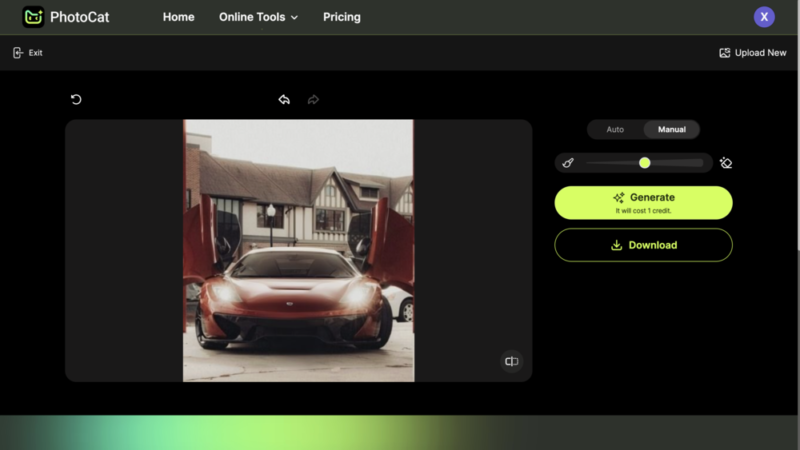Image resolution: width=800 pixels, height=450 pixels.
Task: Click the PhotoCat brand name text
Action: pyautogui.click(x=81, y=17)
